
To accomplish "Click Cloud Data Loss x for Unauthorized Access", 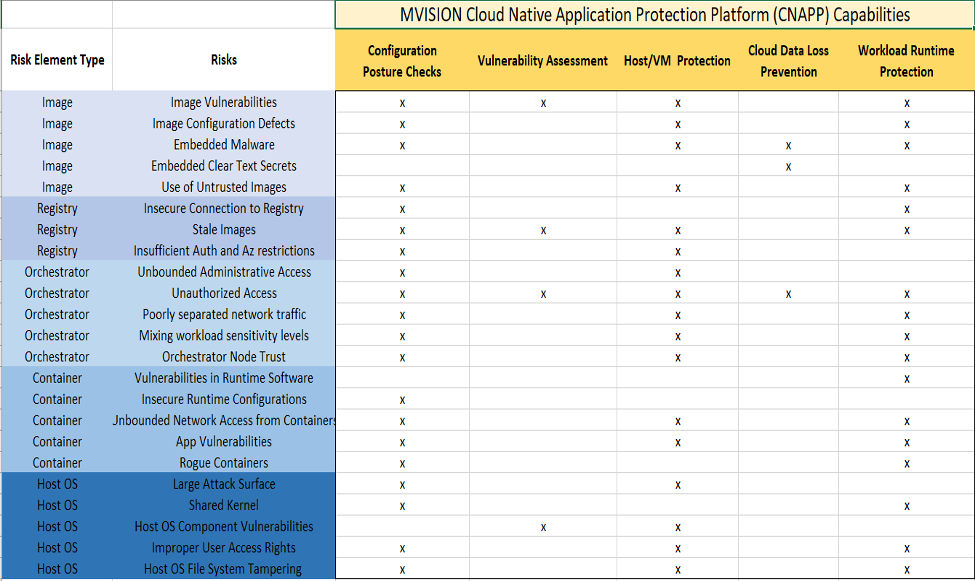I will (x=788, y=294).
